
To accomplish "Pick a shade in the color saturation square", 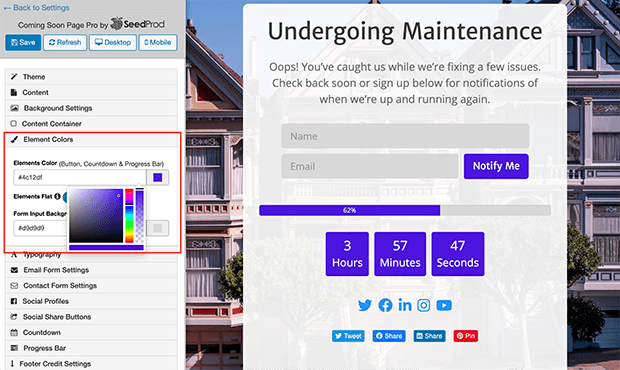I will click(96, 216).
